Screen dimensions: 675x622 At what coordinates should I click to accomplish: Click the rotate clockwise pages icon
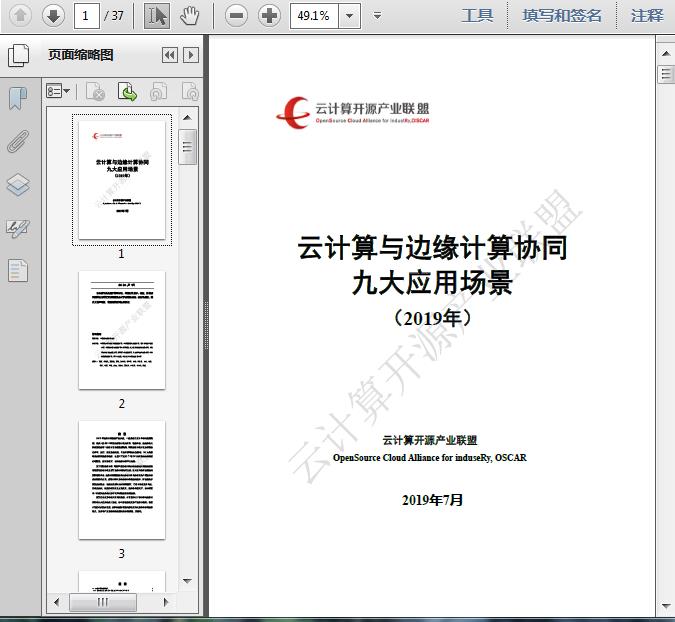(190, 91)
